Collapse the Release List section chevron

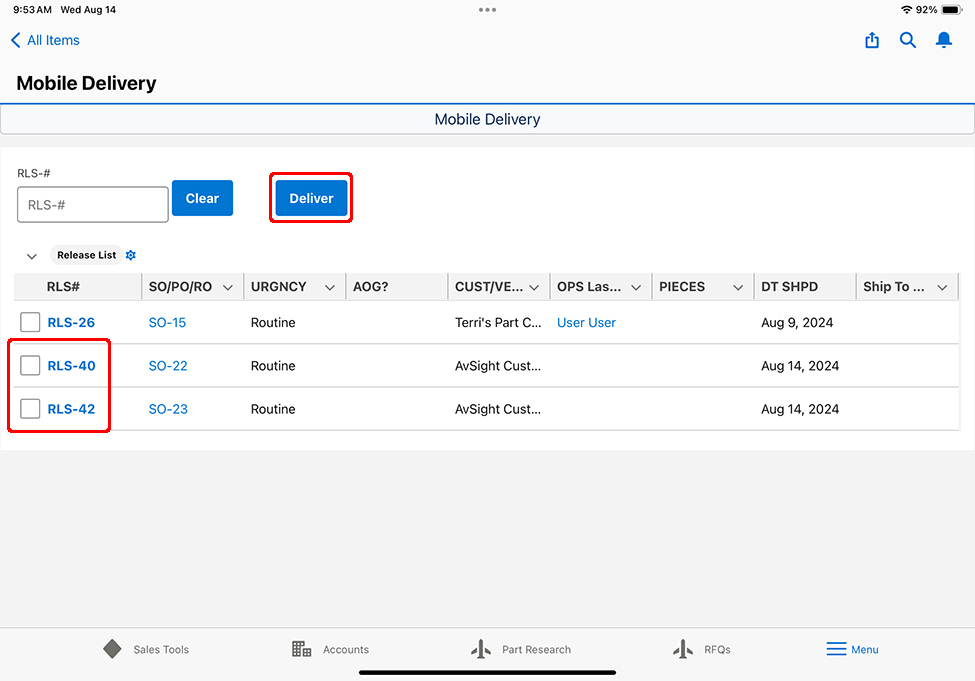32,256
